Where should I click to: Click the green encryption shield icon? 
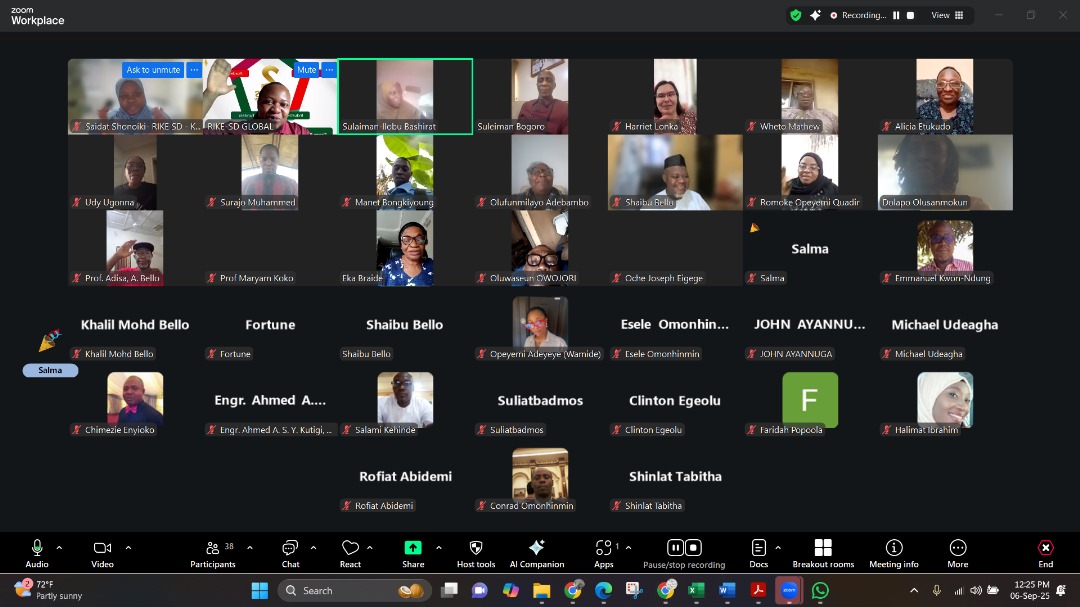(x=796, y=15)
